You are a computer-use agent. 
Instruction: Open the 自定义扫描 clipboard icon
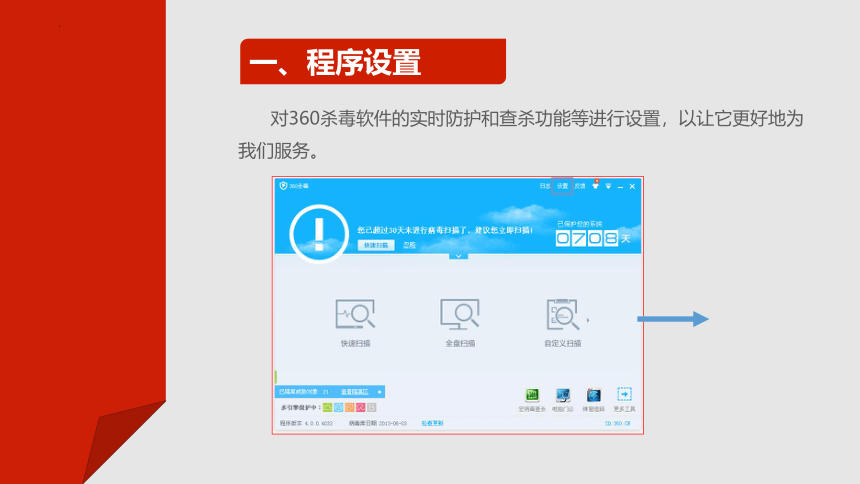point(562,314)
